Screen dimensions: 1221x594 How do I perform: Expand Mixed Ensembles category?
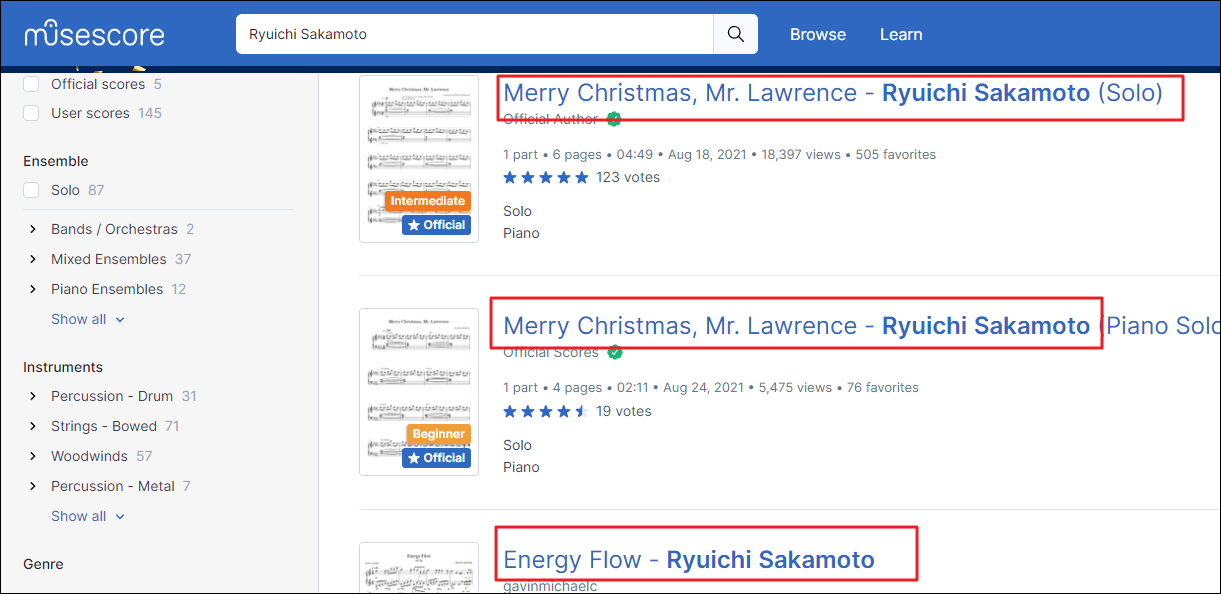(33, 259)
